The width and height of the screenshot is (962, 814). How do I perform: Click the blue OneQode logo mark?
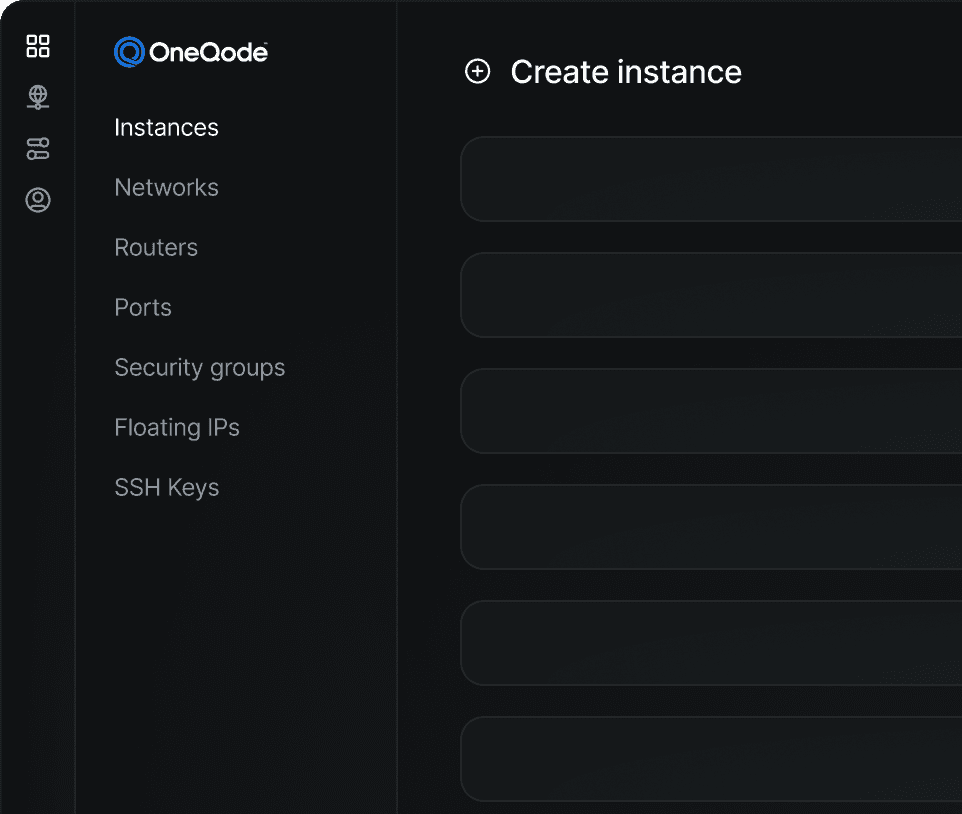[x=127, y=51]
